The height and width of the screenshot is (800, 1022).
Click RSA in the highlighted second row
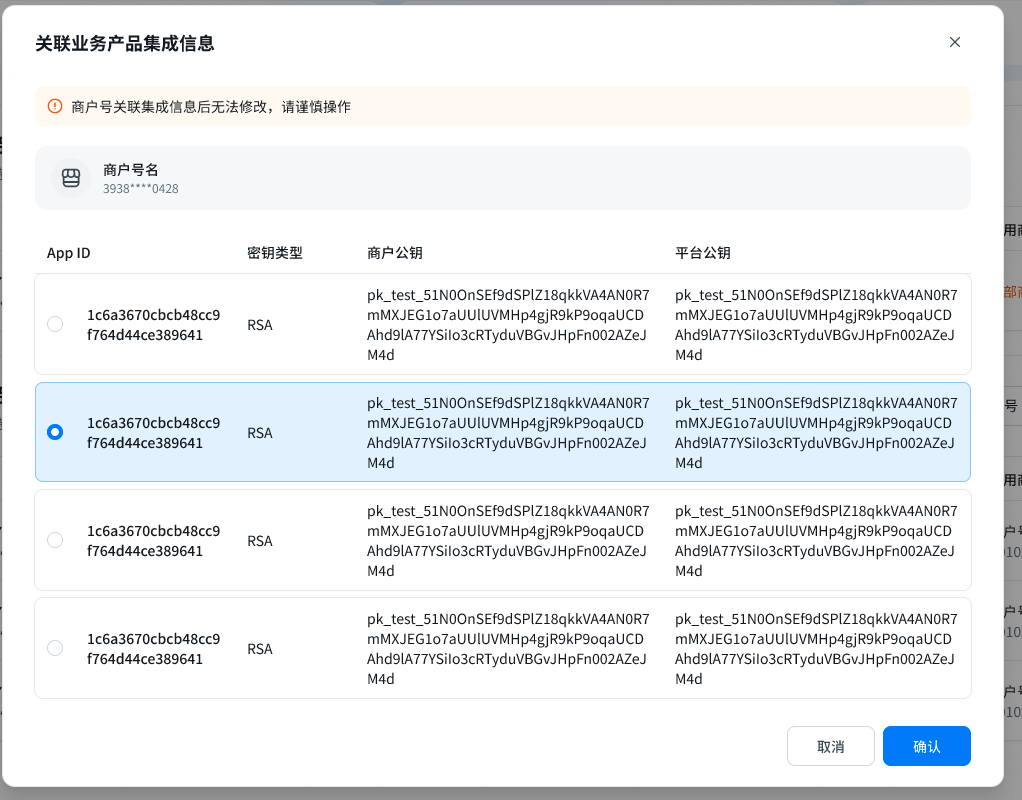click(260, 433)
